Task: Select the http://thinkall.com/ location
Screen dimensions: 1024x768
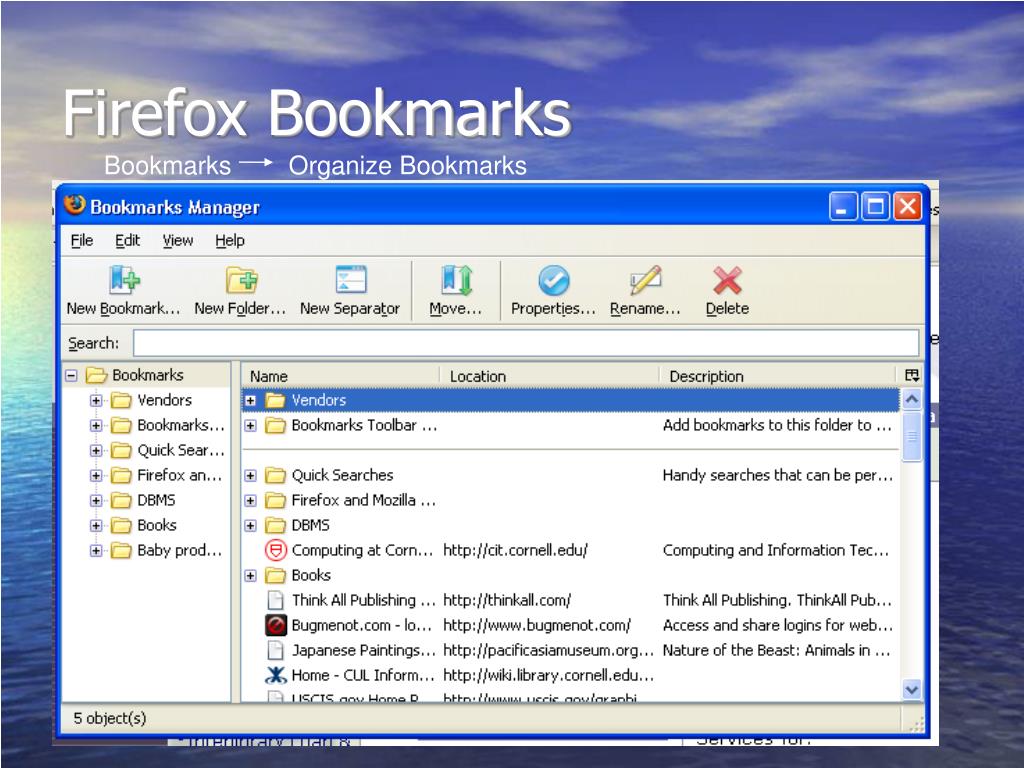Action: (507, 600)
